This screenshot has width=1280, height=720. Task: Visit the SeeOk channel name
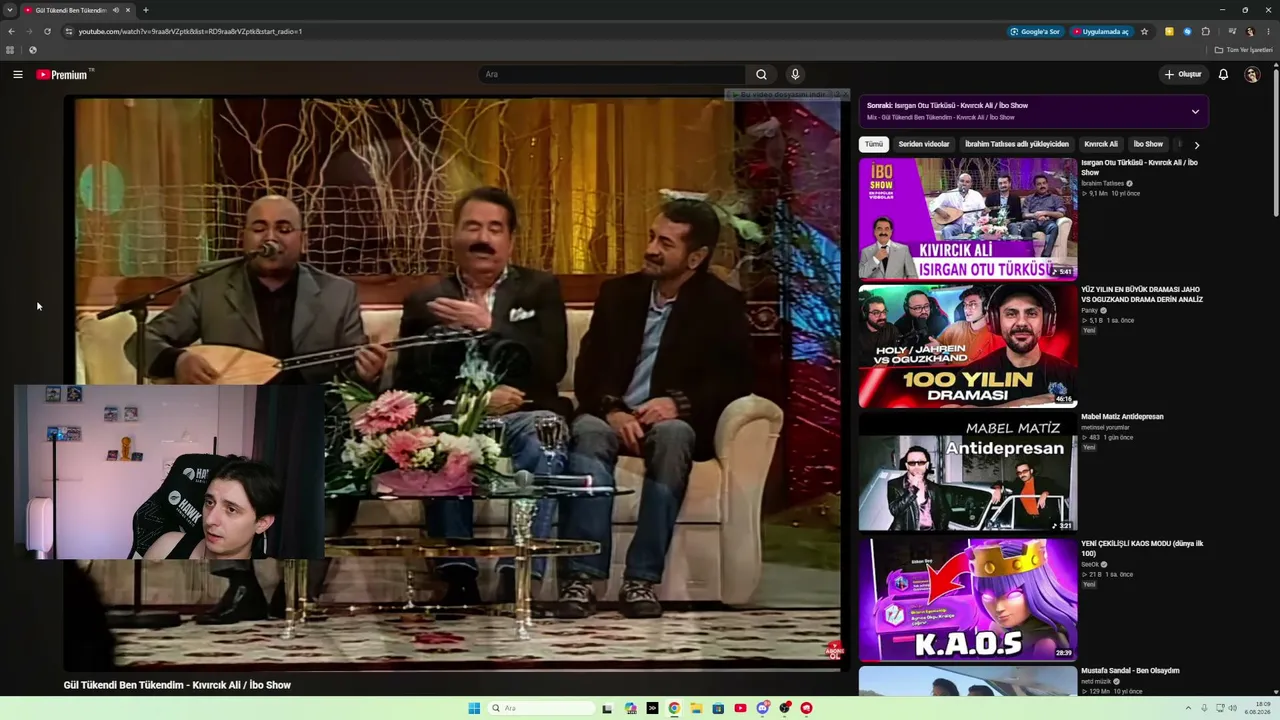(x=1090, y=564)
